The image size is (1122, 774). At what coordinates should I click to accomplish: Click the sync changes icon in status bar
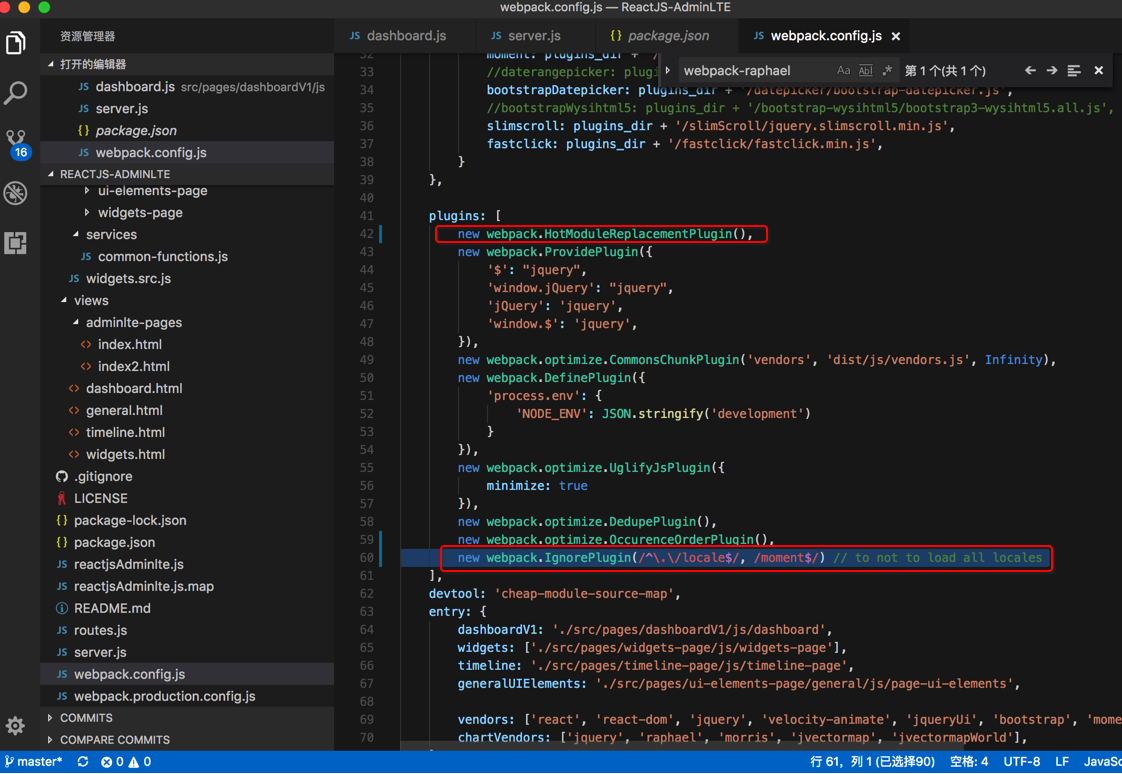(x=83, y=762)
